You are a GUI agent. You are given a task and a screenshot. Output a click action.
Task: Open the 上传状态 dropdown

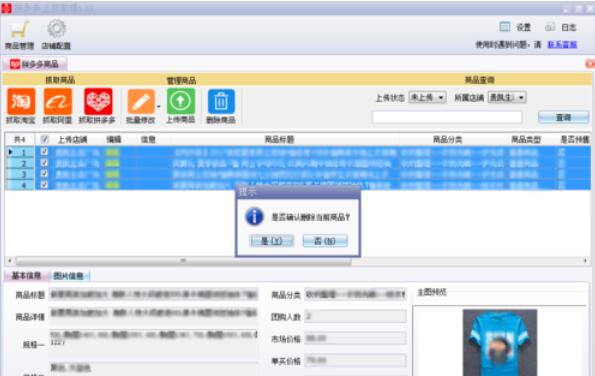(427, 98)
